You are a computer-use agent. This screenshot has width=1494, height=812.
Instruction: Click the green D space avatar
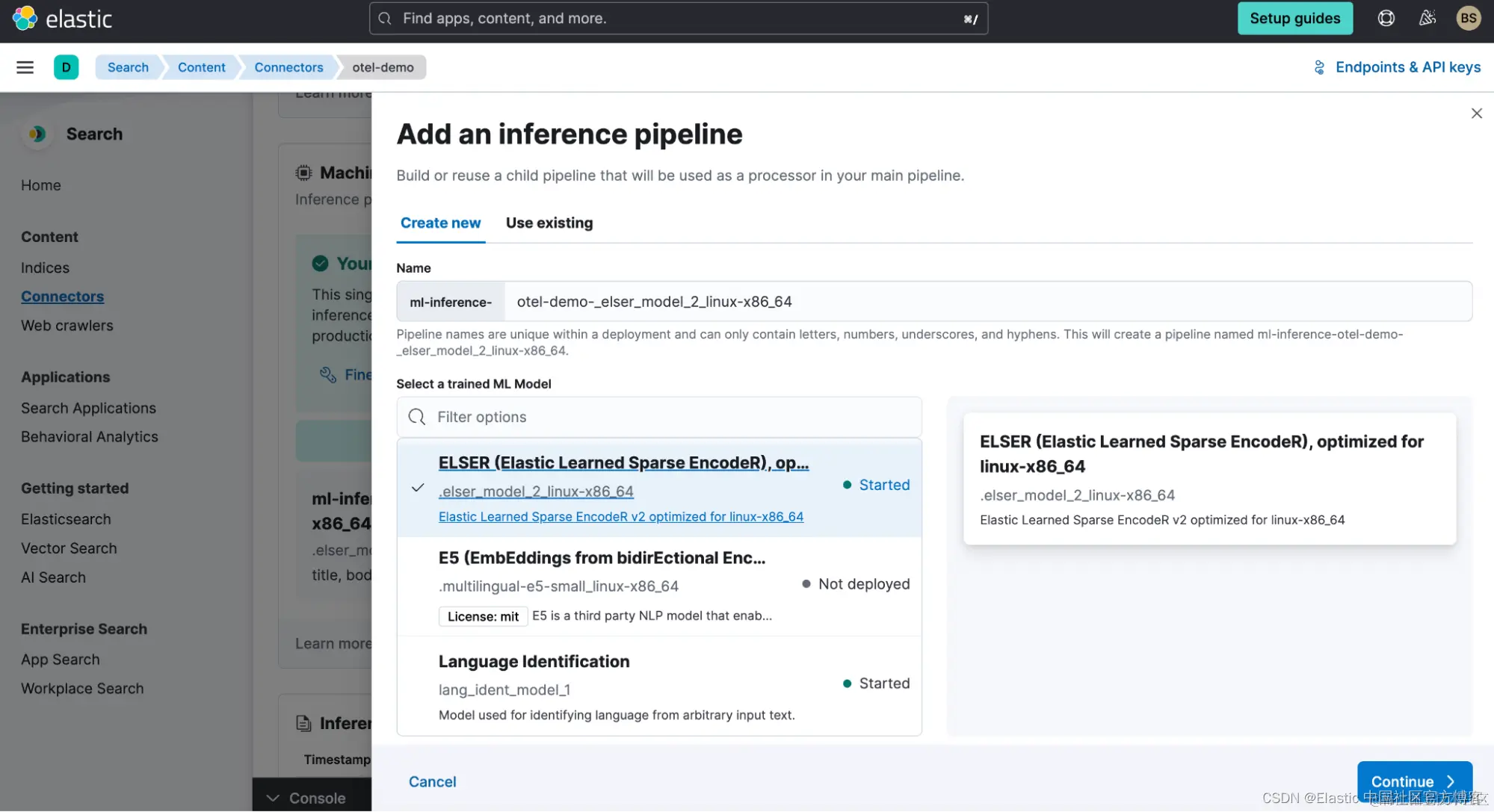66,67
